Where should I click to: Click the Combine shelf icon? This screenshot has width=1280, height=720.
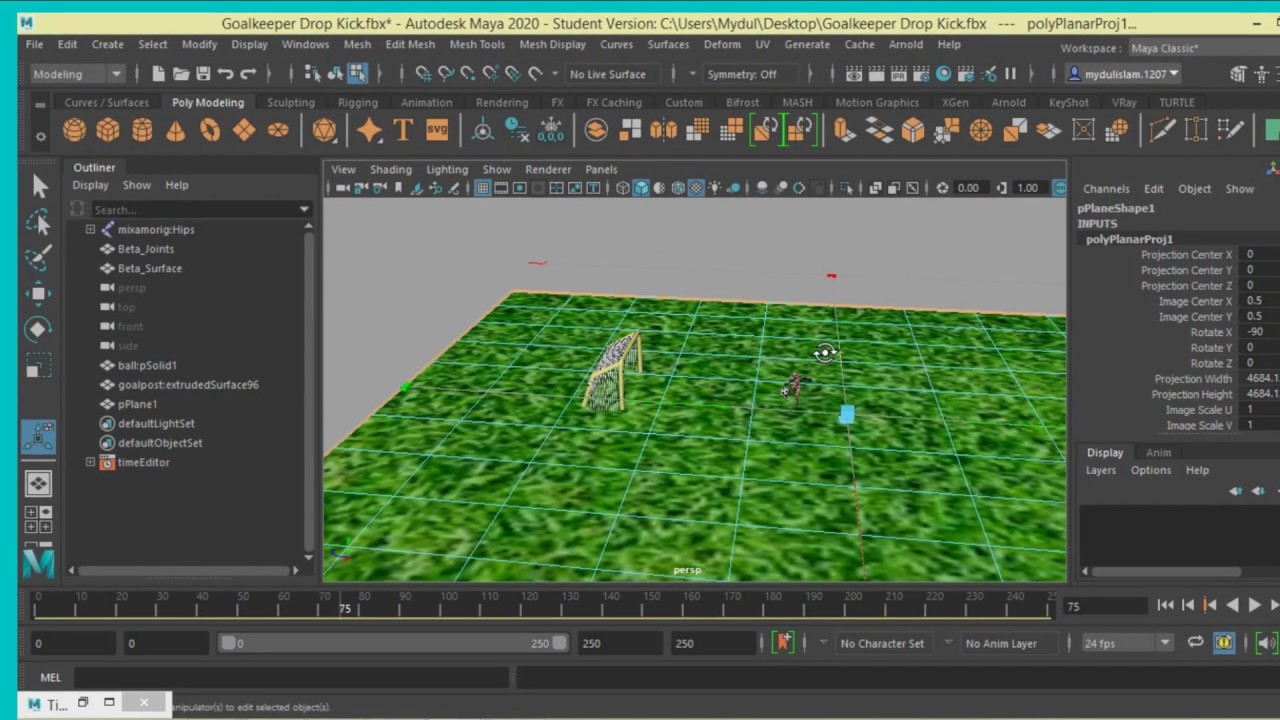click(596, 130)
